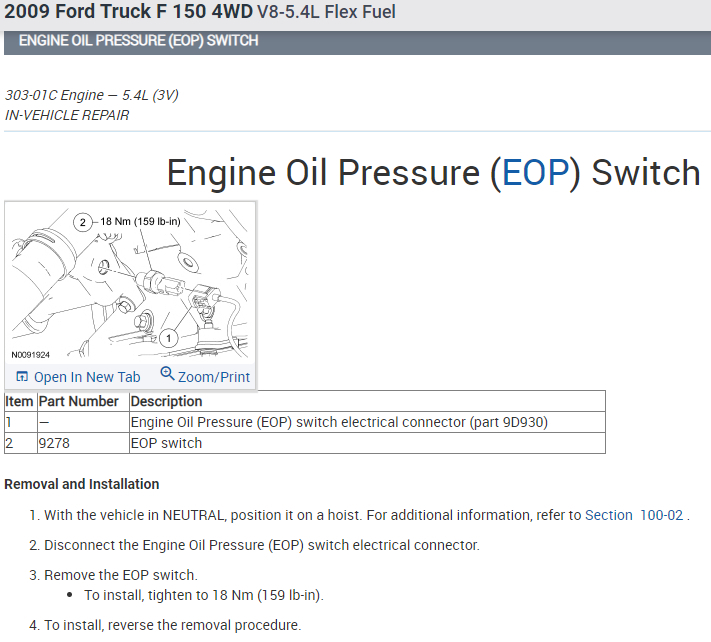This screenshot has width=711, height=642.
Task: Click the "IN-VEHICLE REPAIR" text
Action: 67,115
